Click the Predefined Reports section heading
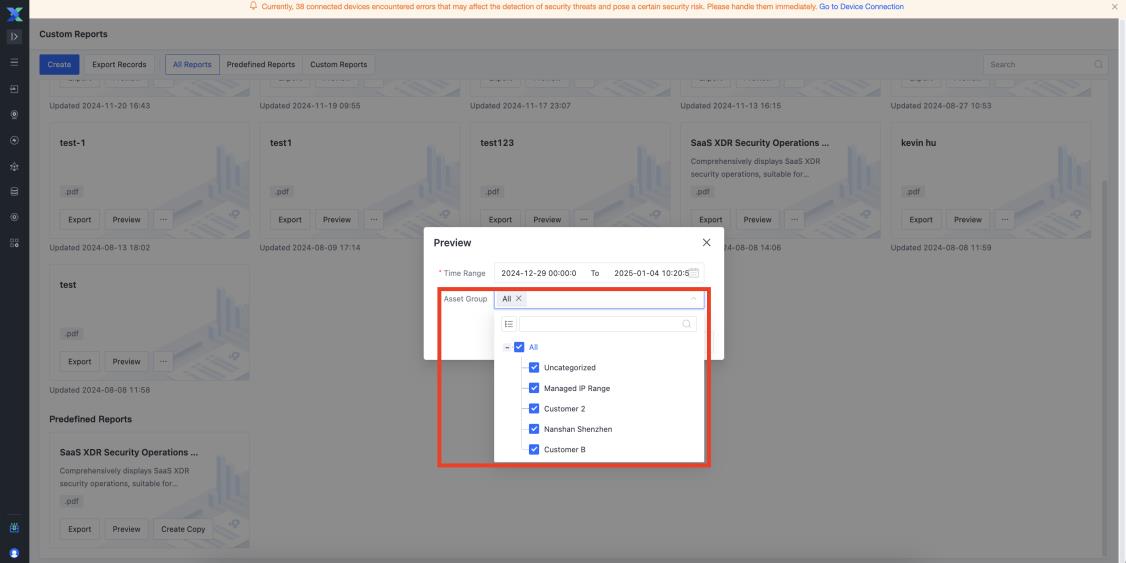This screenshot has width=1126, height=563. pos(90,419)
